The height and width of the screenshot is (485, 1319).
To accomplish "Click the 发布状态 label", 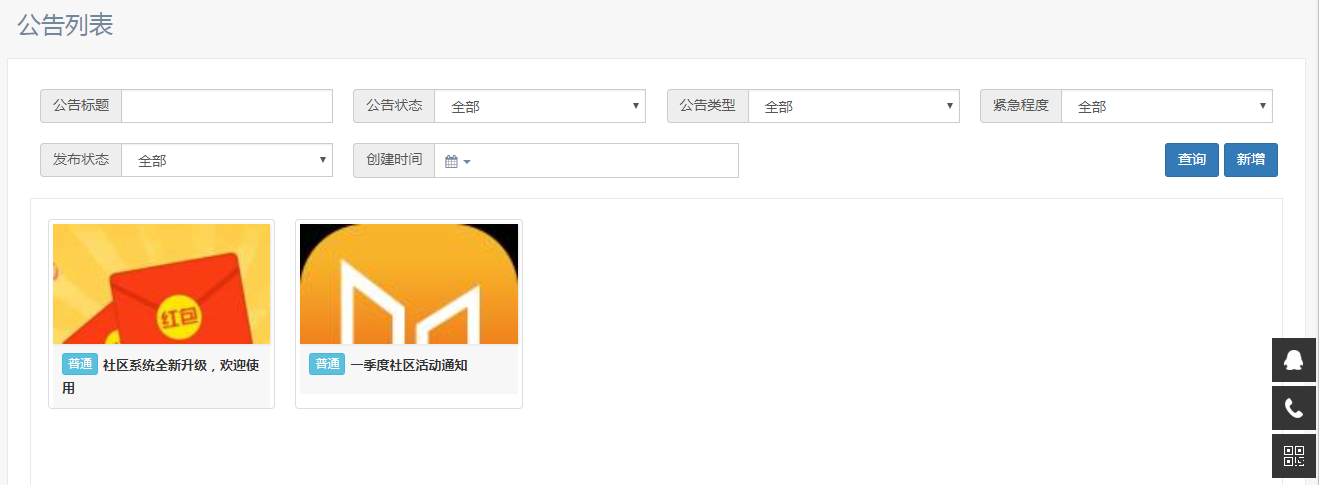I will 81,160.
